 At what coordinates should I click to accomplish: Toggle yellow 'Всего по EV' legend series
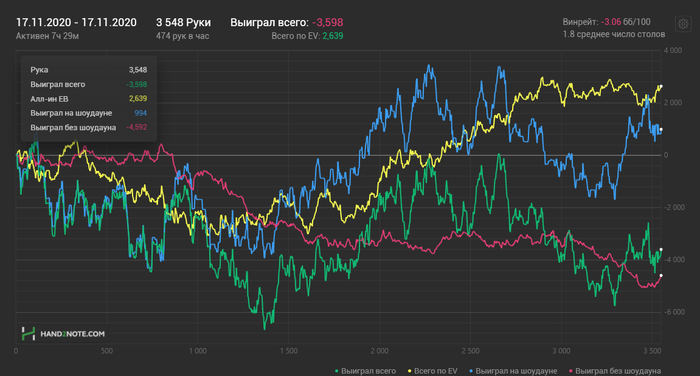[433, 371]
